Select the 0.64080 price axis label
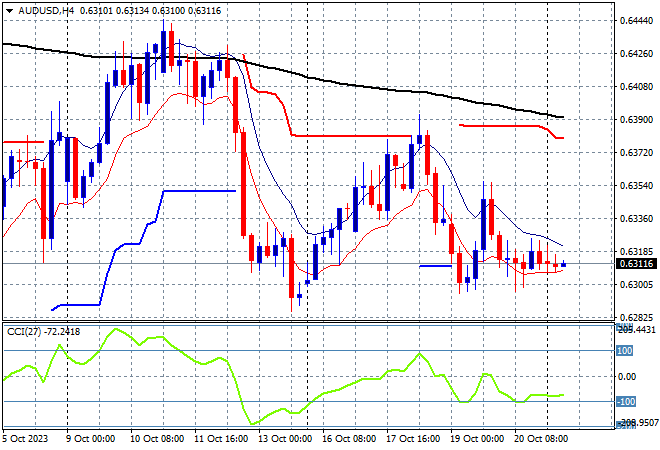 637,87
